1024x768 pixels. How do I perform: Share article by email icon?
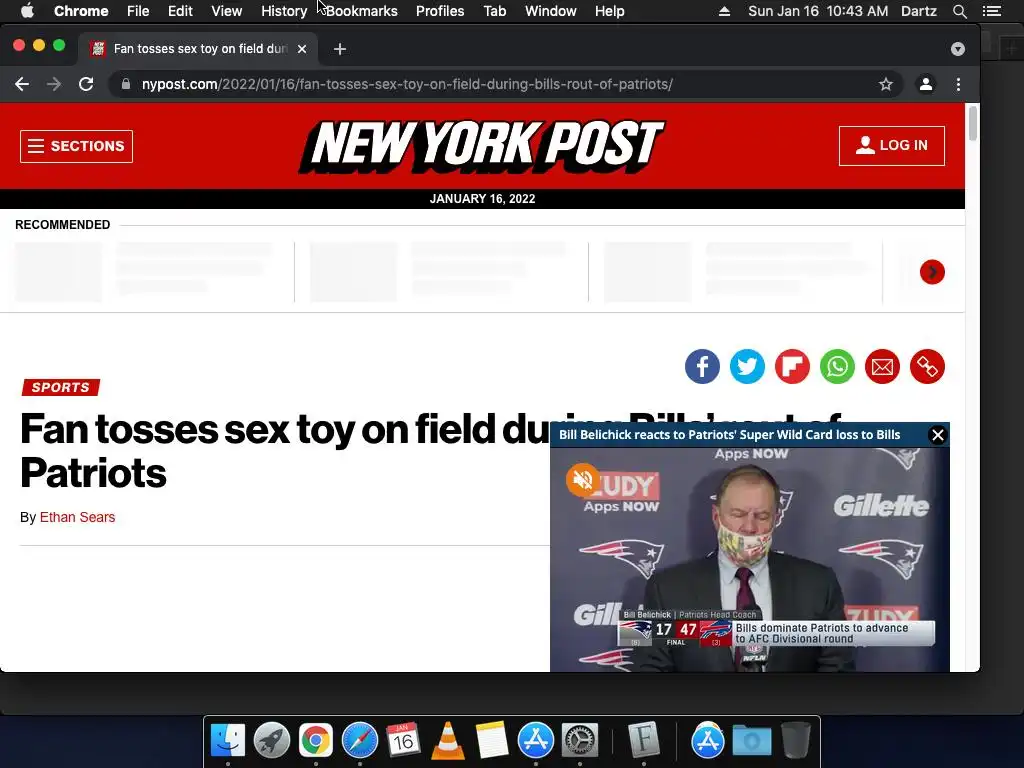coord(882,366)
